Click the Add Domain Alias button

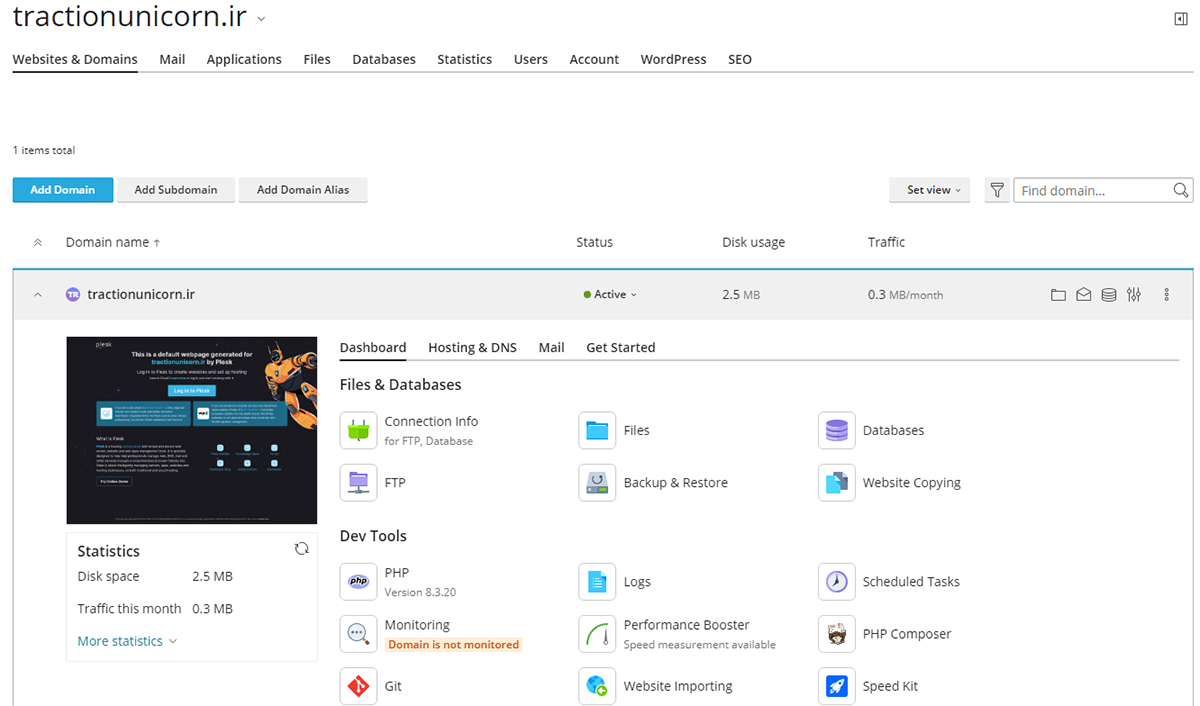(303, 190)
